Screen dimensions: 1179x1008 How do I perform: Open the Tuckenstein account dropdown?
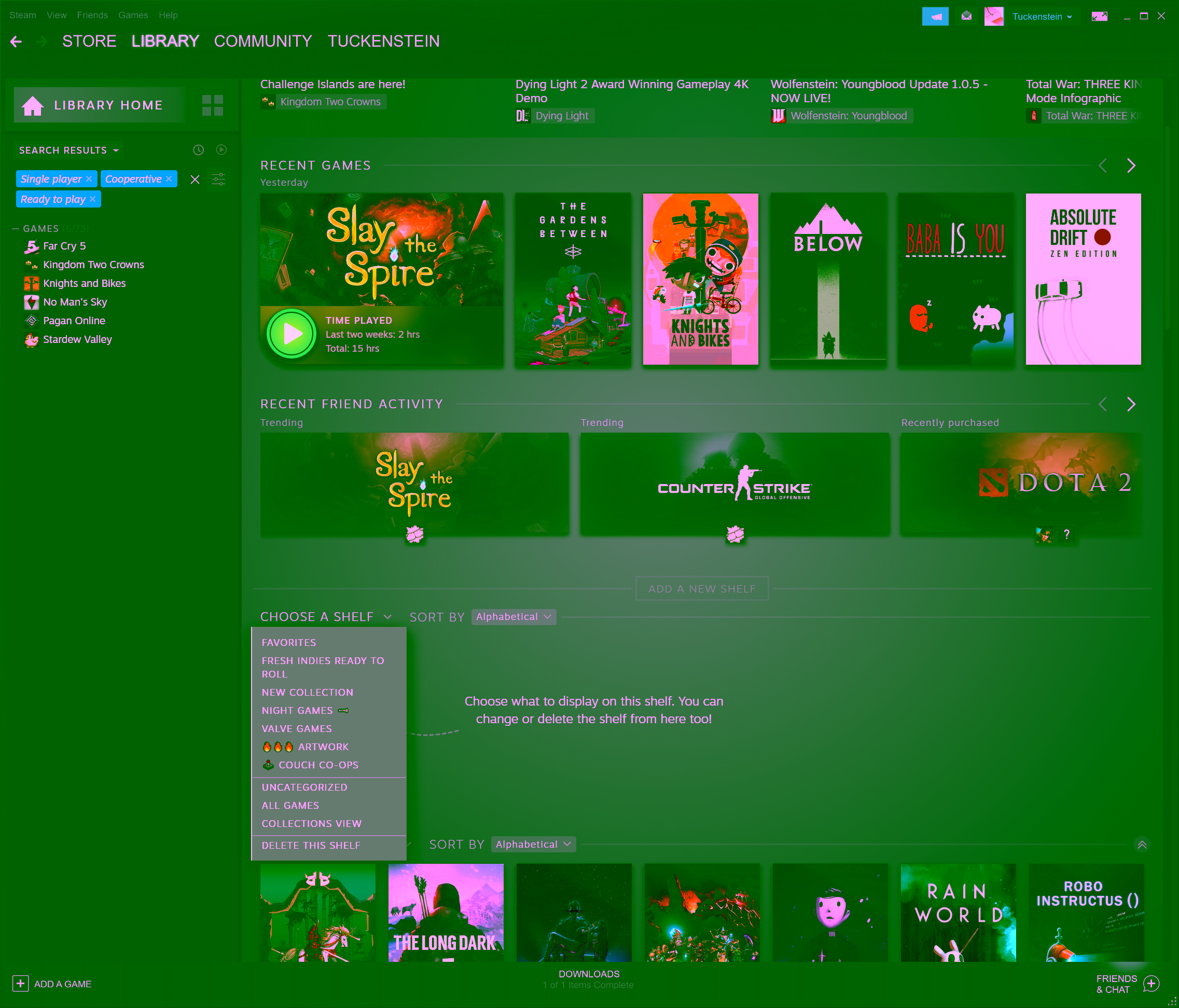[x=1042, y=17]
